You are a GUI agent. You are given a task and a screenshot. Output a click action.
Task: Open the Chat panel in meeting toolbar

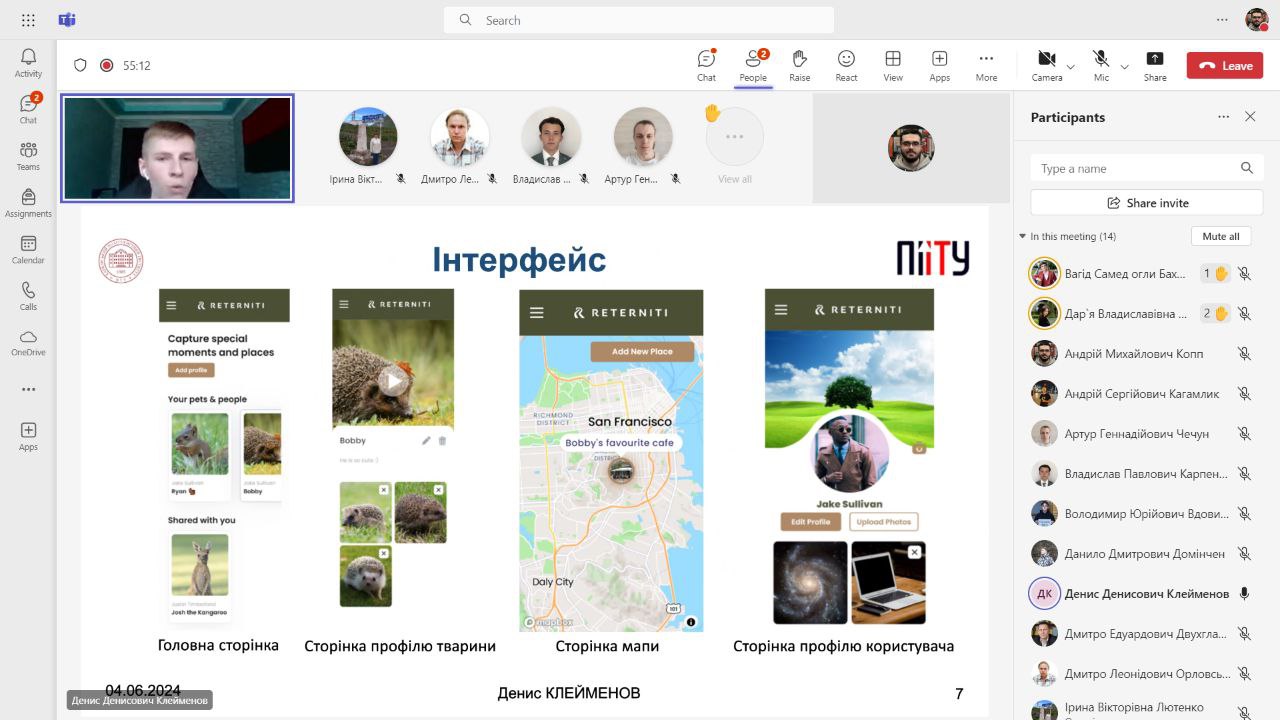706,65
